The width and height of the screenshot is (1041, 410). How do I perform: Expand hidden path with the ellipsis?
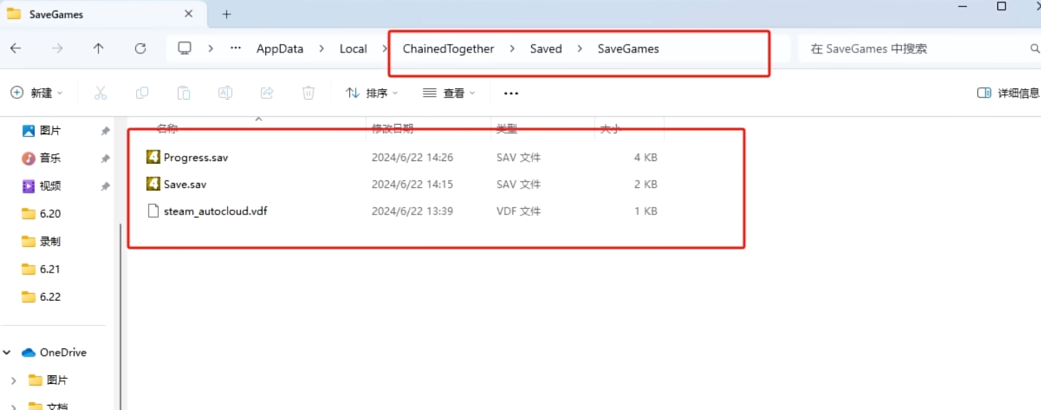pos(236,48)
